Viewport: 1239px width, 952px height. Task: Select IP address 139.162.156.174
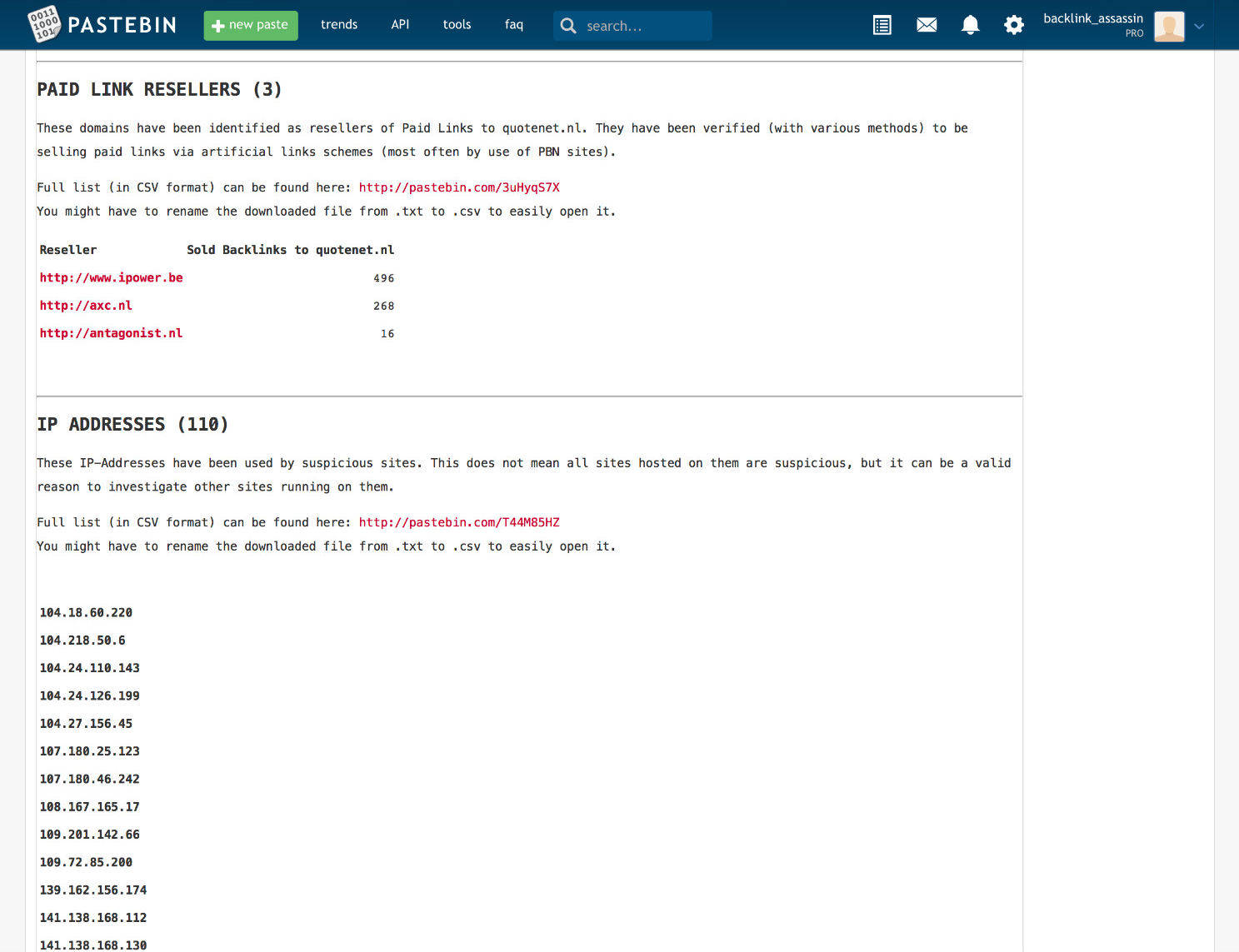93,890
